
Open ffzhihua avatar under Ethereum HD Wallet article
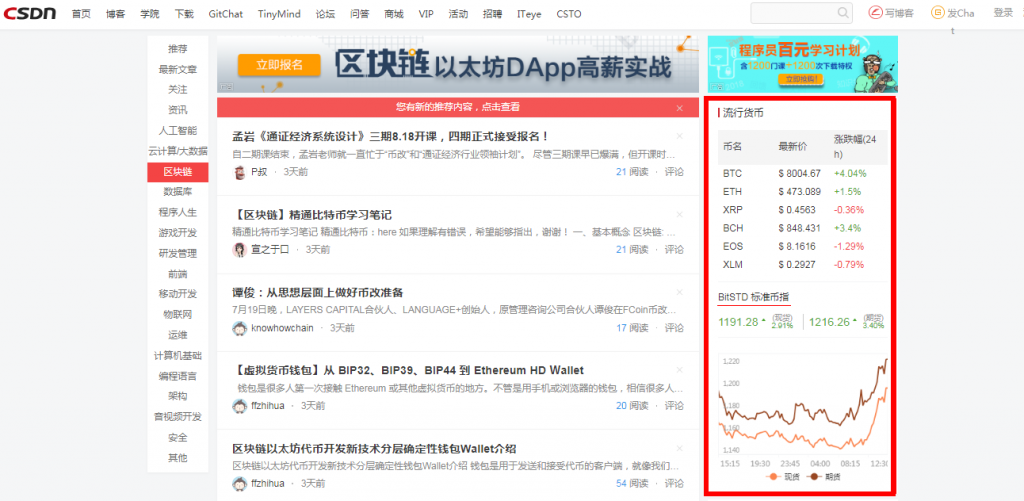coord(240,406)
